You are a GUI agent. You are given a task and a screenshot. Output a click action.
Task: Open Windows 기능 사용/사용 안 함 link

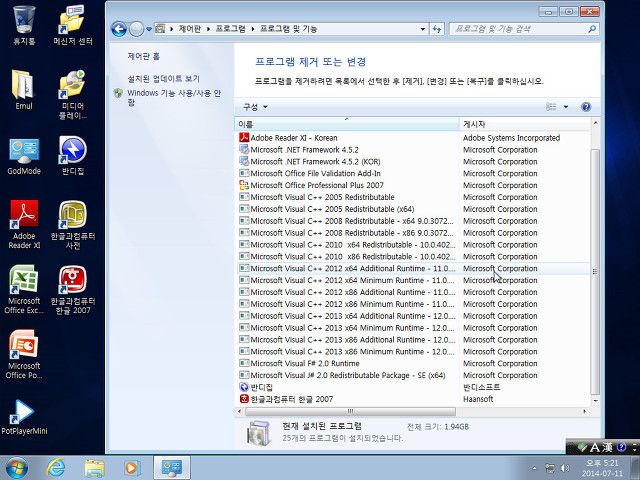point(174,97)
